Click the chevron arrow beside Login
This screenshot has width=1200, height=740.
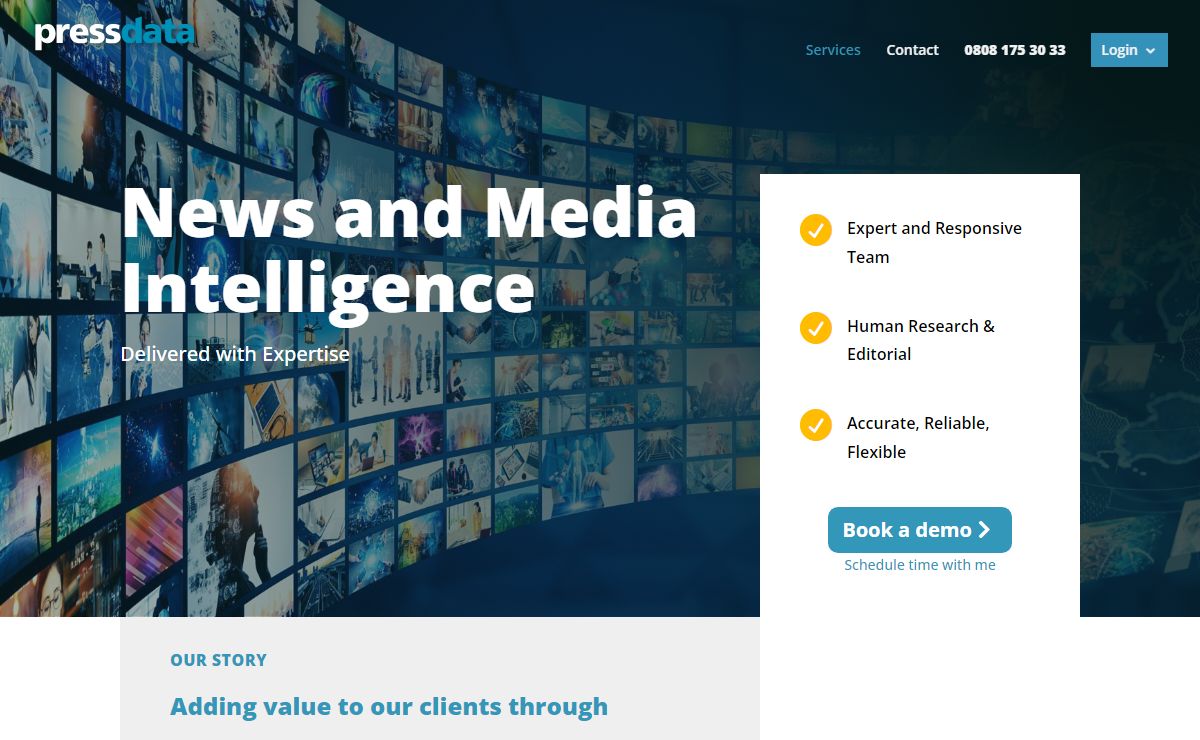(x=1150, y=51)
